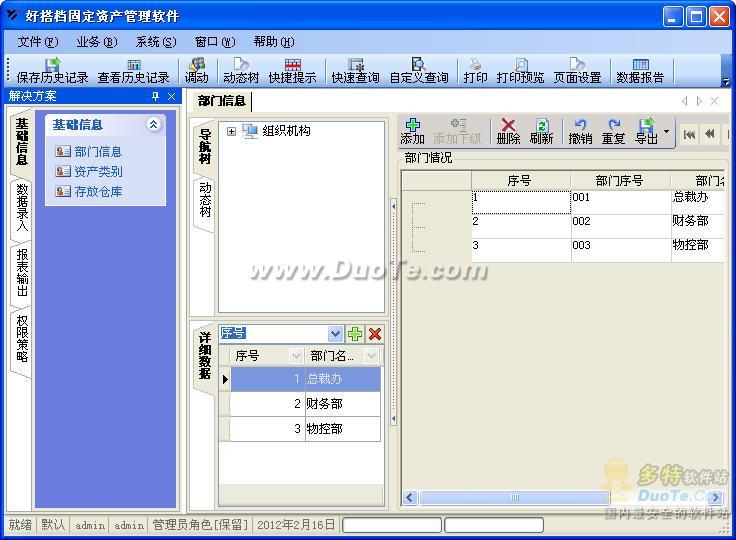736x540 pixels.
Task: Open the System (系统) menu
Action: [x=156, y=42]
